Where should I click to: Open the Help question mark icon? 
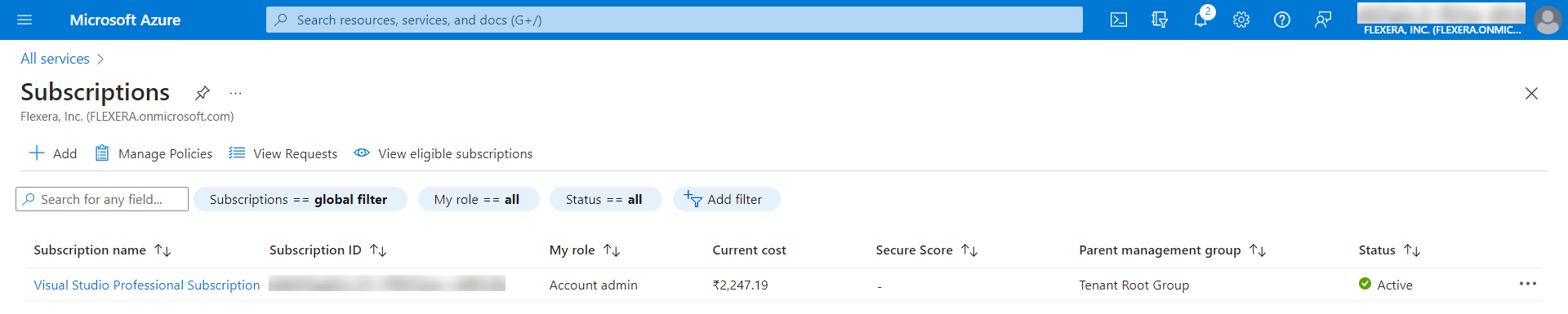(1282, 20)
